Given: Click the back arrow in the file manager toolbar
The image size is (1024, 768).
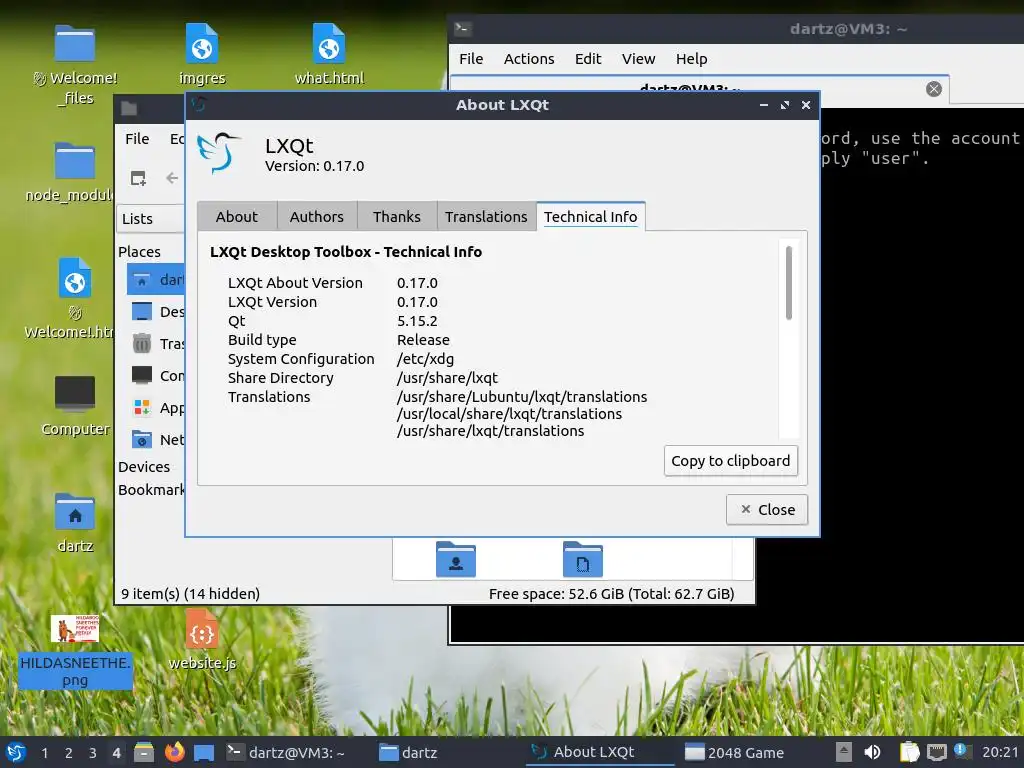Looking at the screenshot, I should click(172, 178).
